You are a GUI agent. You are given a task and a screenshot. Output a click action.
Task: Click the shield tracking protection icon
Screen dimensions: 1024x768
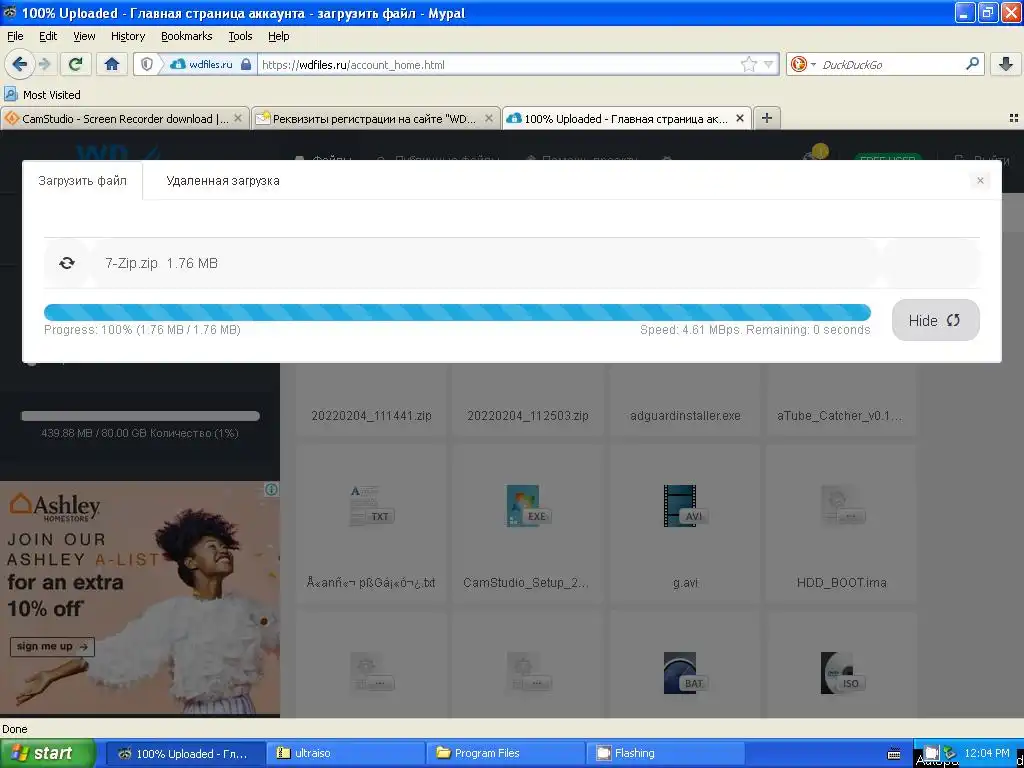click(147, 64)
